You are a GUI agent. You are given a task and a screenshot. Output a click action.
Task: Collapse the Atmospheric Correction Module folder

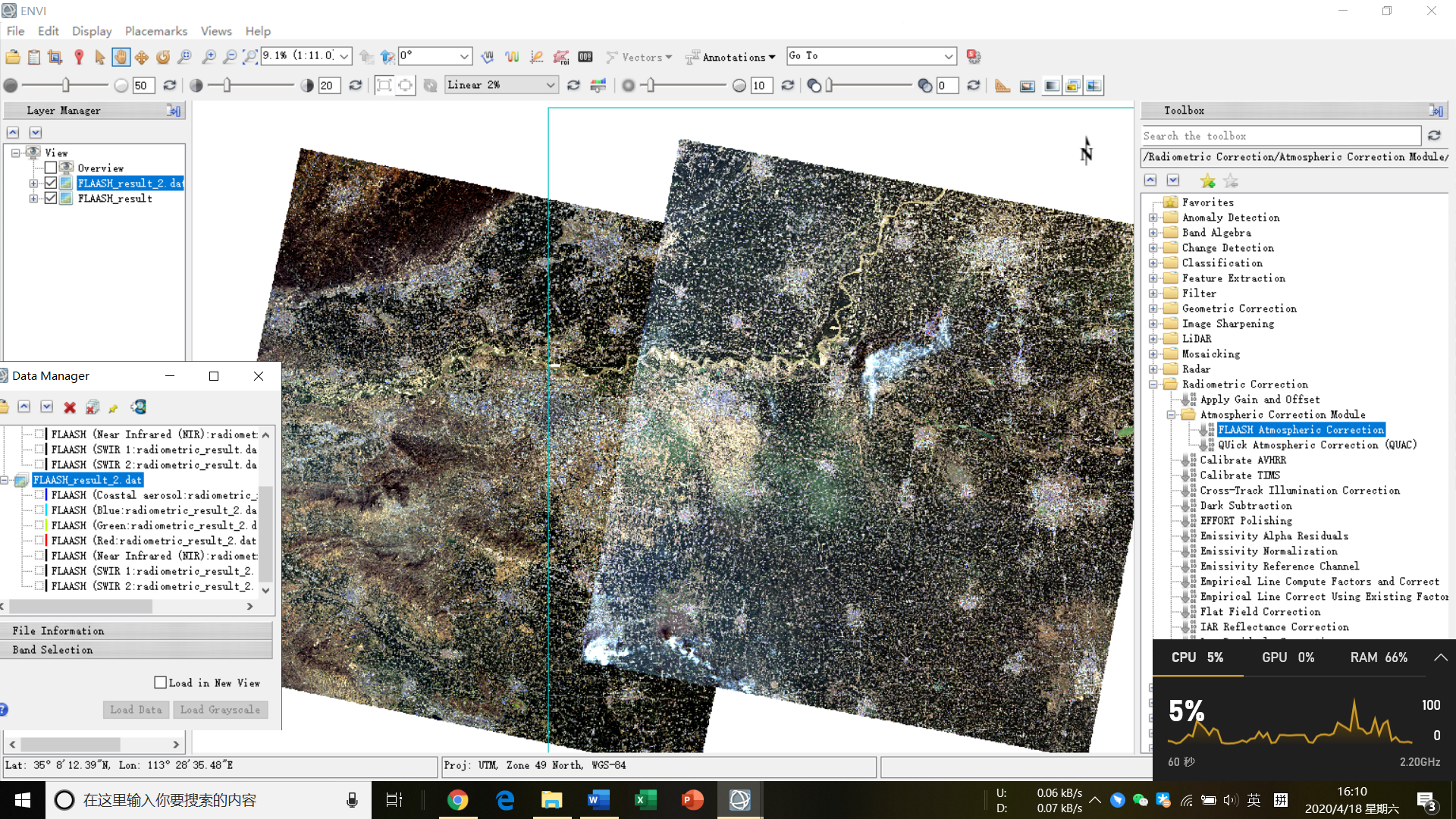(x=1171, y=415)
